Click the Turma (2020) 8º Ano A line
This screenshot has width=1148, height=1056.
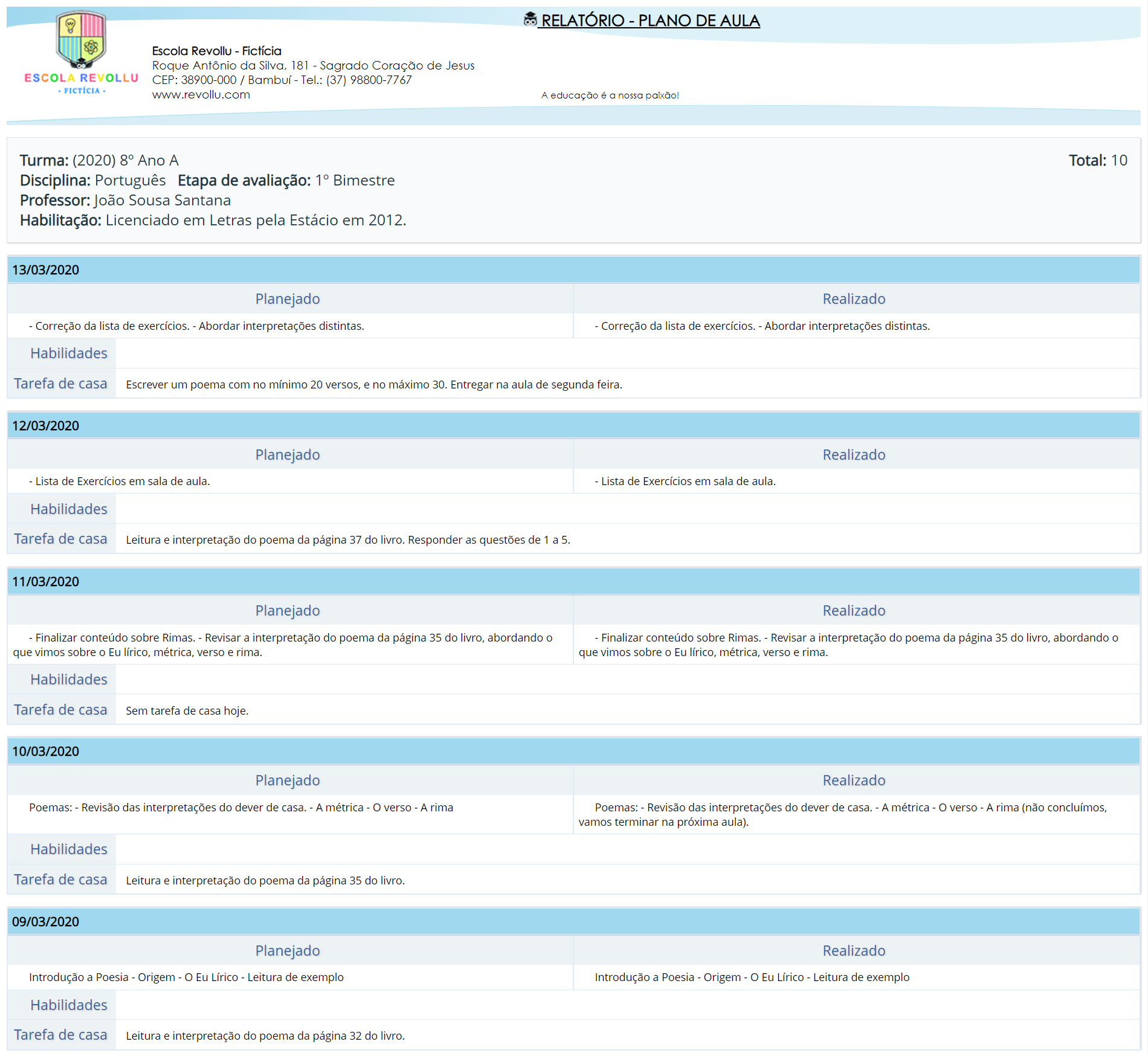pos(99,160)
